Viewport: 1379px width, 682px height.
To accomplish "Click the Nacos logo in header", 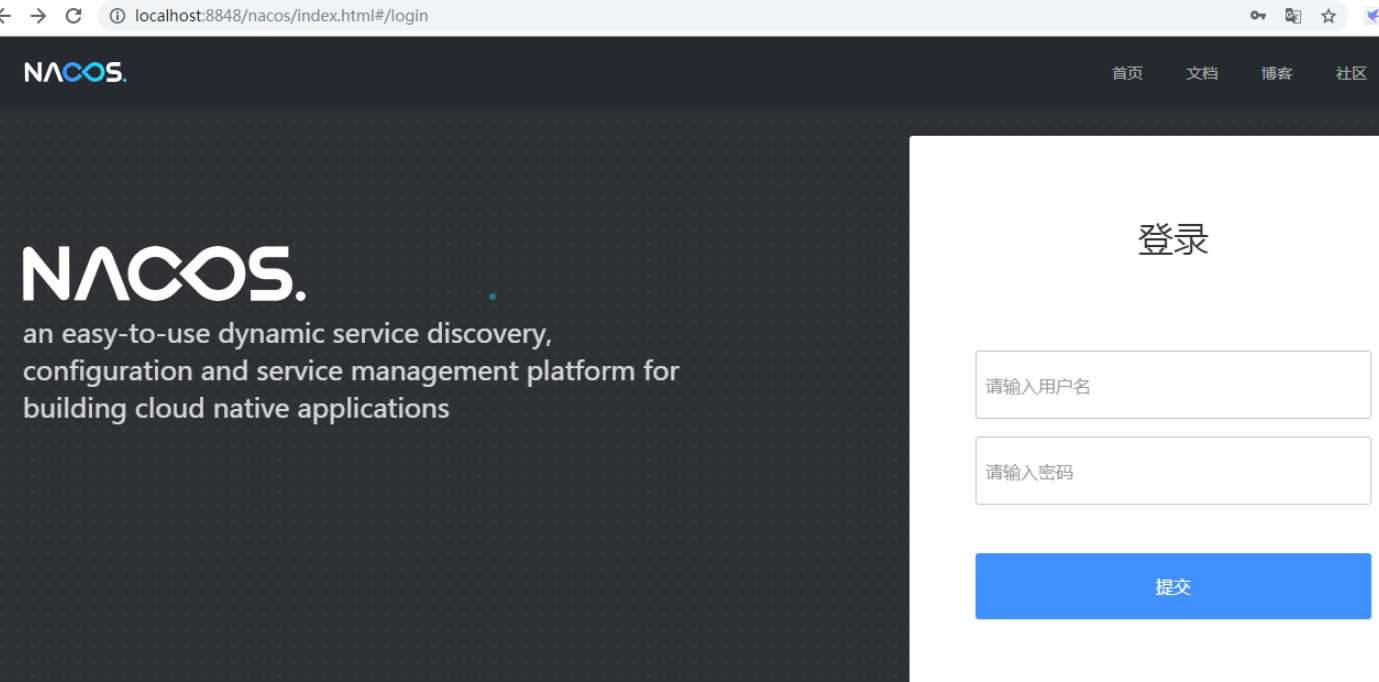I will pyautogui.click(x=76, y=72).
